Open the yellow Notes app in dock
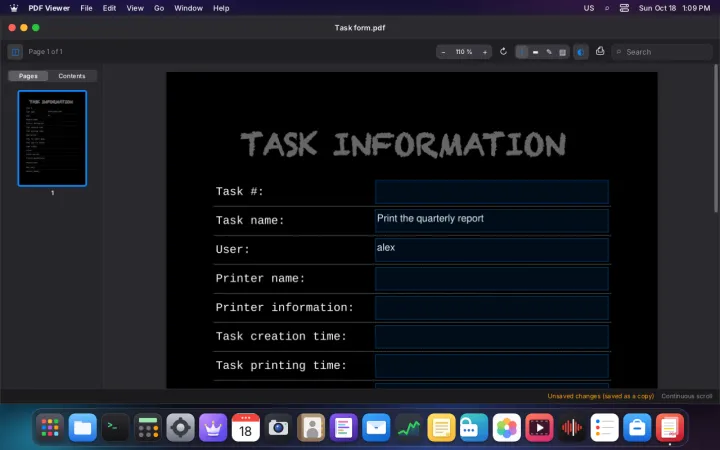 coord(441,428)
